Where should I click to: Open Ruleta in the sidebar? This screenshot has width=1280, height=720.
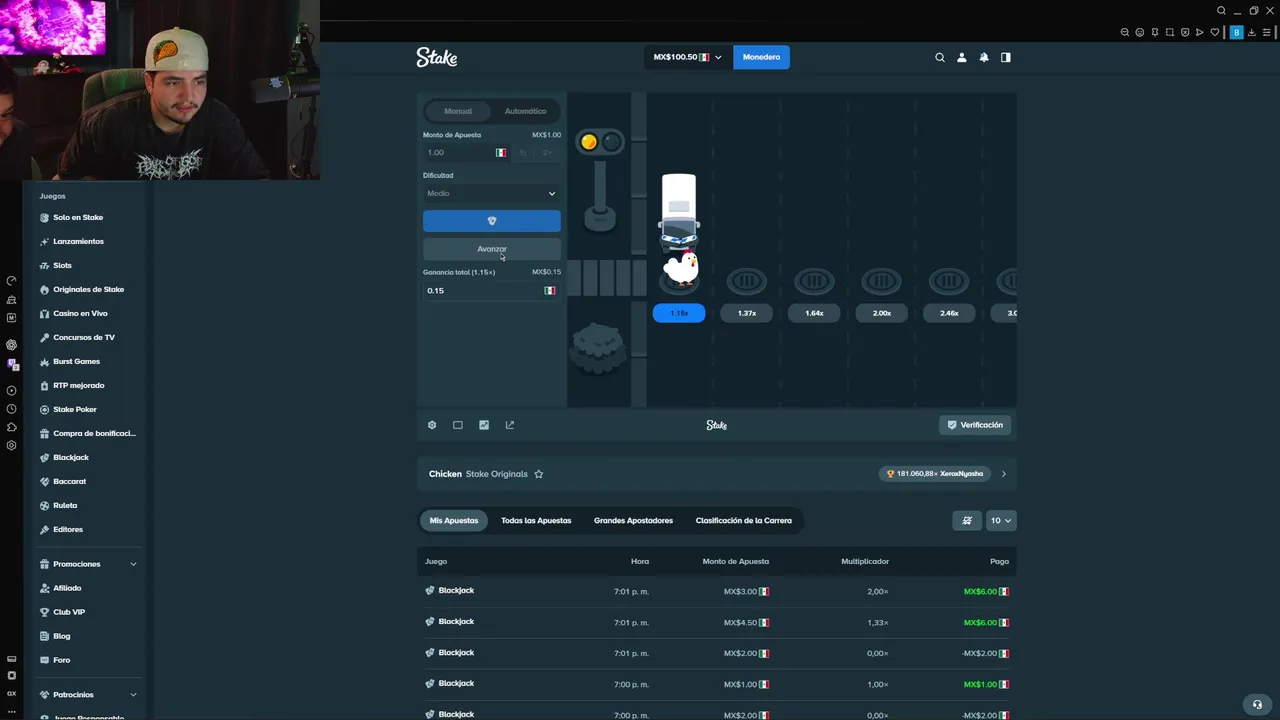pos(65,505)
